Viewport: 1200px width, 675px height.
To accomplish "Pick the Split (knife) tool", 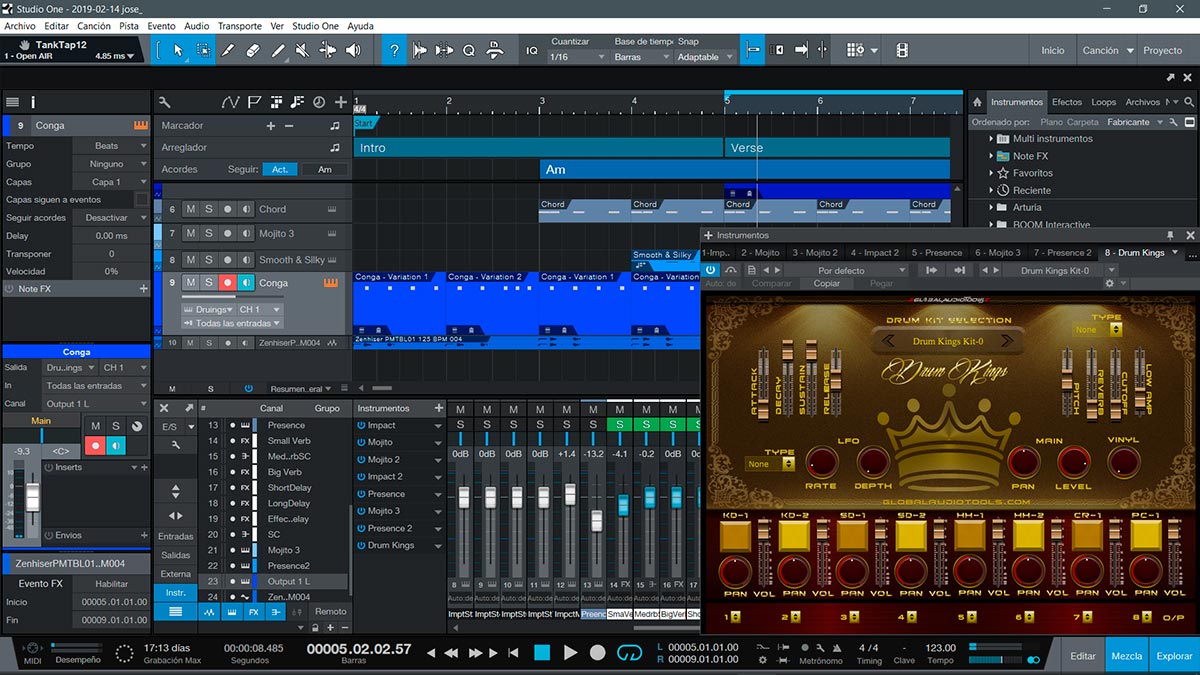I will point(228,50).
